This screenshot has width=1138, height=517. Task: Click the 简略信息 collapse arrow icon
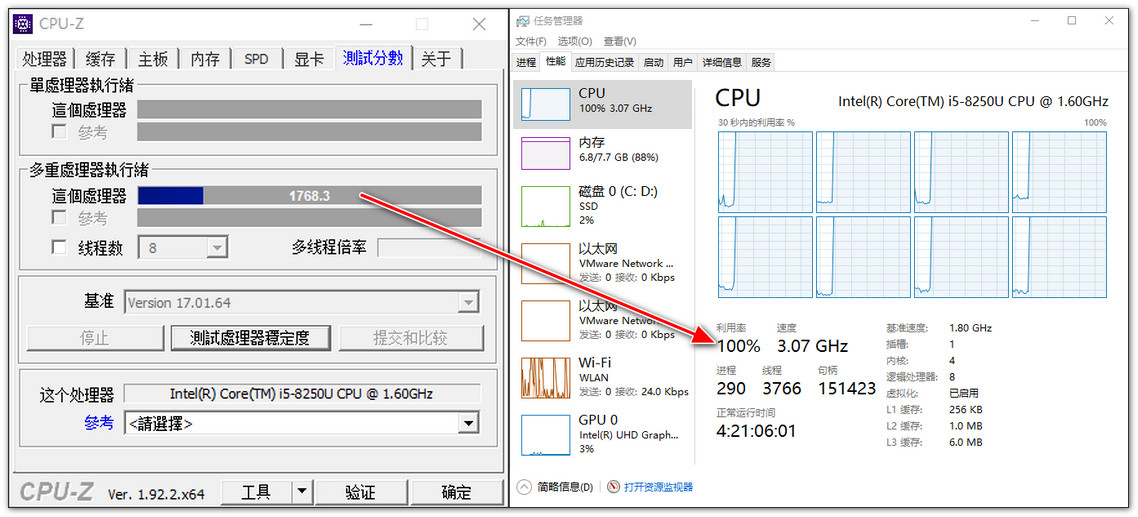[524, 487]
